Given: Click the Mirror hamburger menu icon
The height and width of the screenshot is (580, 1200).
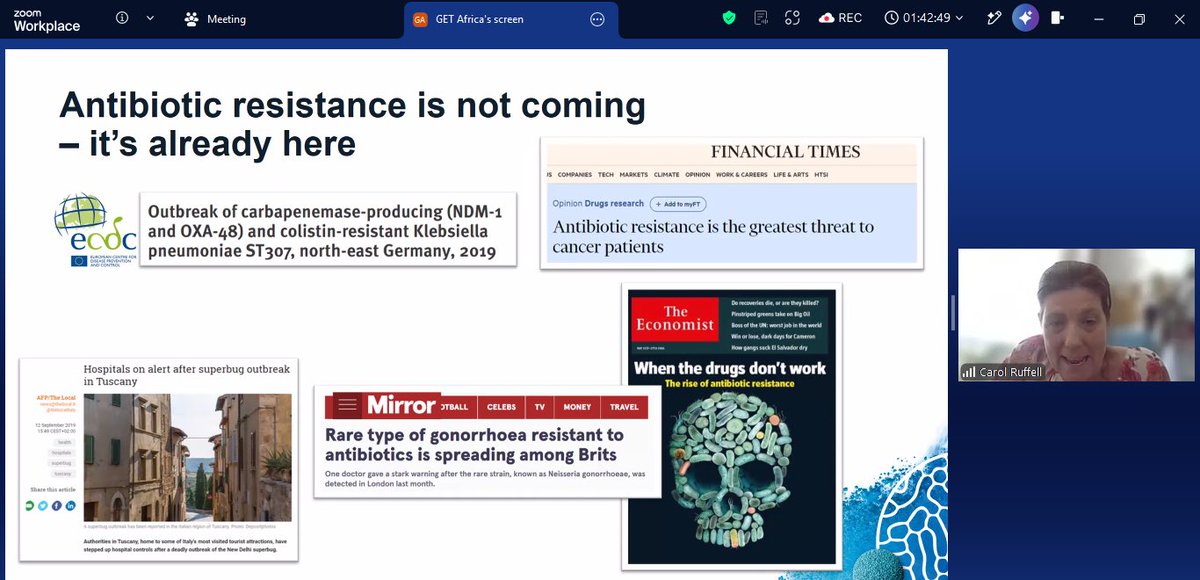Looking at the screenshot, I should click(346, 405).
